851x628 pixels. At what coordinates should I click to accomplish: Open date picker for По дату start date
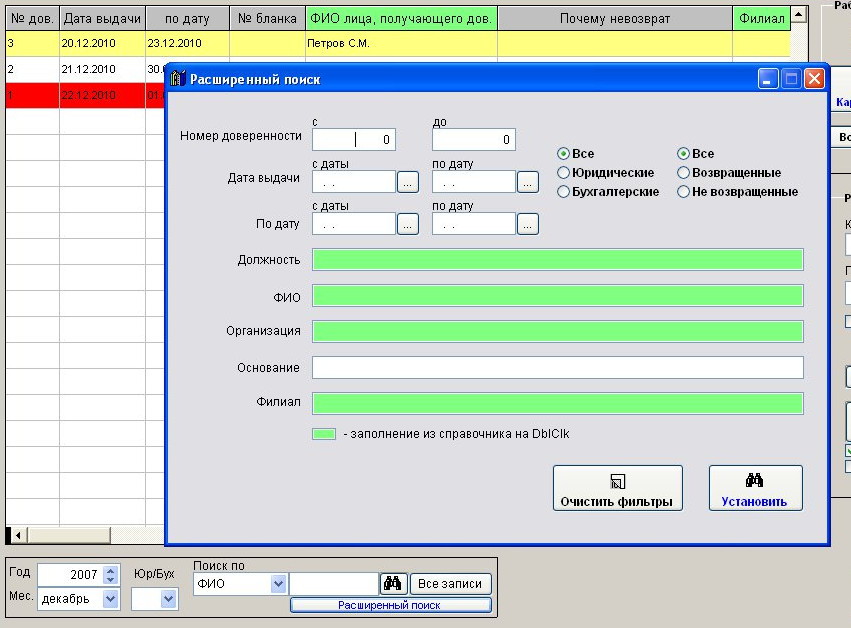407,224
